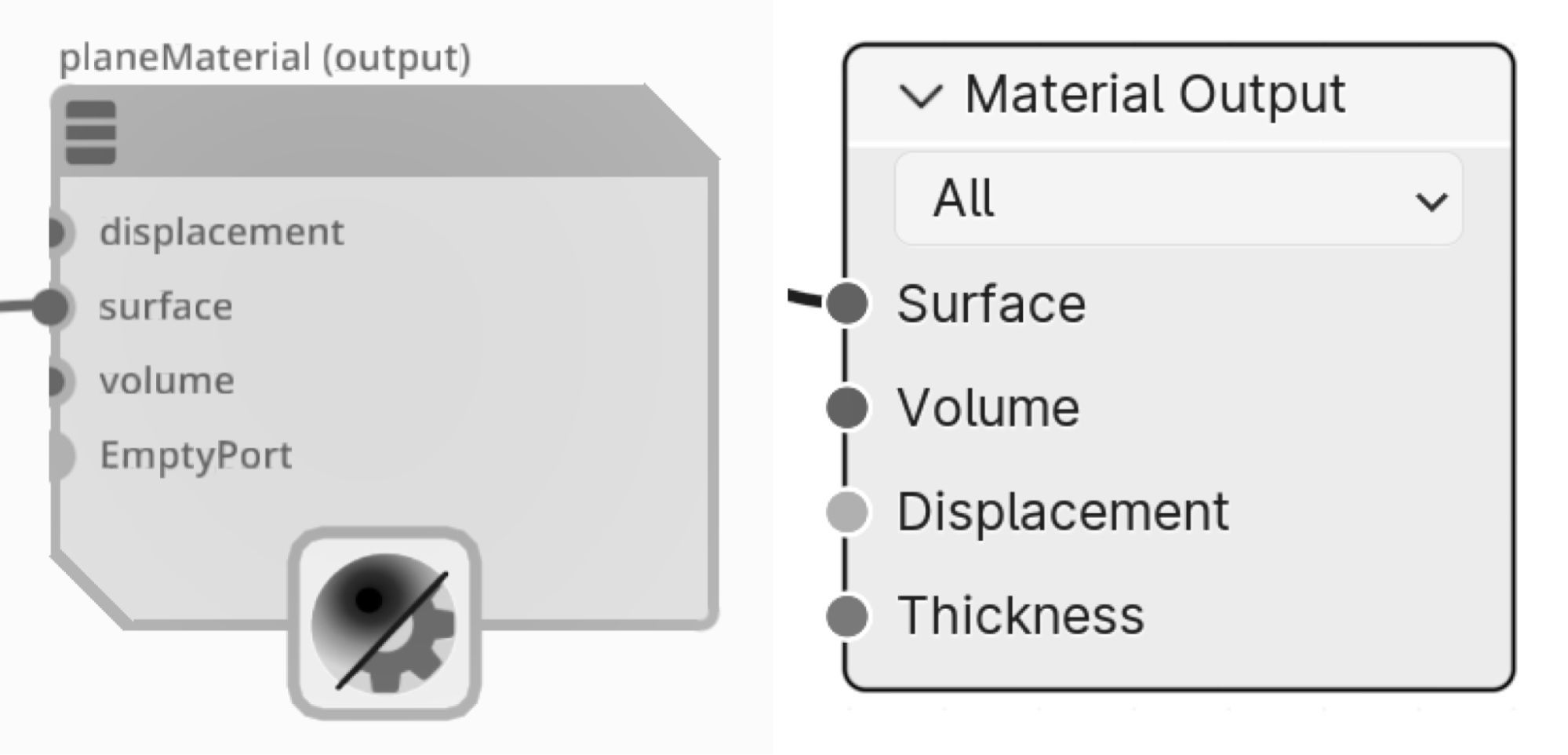Click the dropdown arrow beside All
Screen dimensions: 1568x755
[1431, 202]
